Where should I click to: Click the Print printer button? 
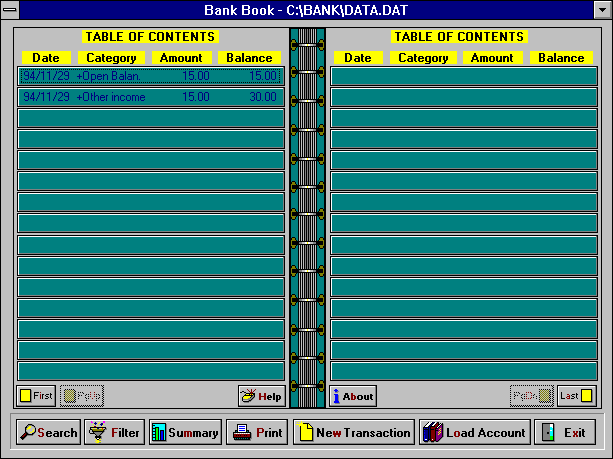[257, 432]
